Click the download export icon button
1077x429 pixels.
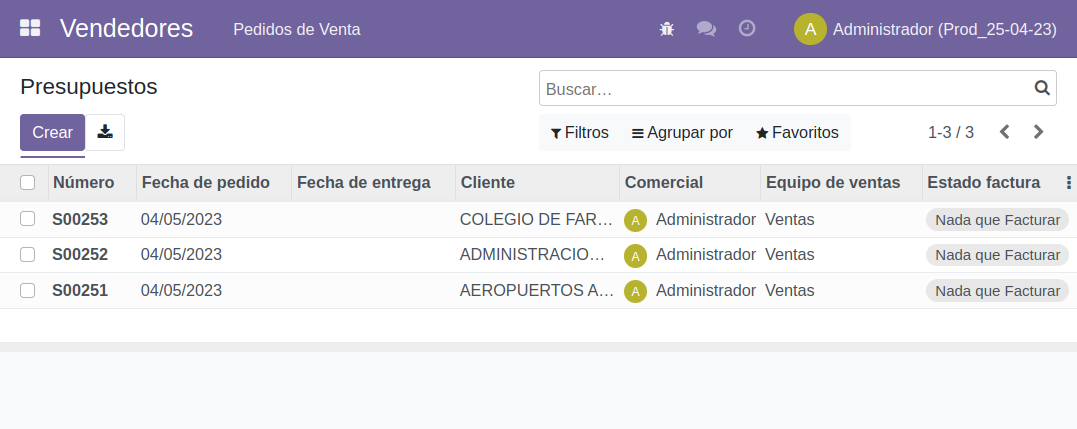click(105, 132)
